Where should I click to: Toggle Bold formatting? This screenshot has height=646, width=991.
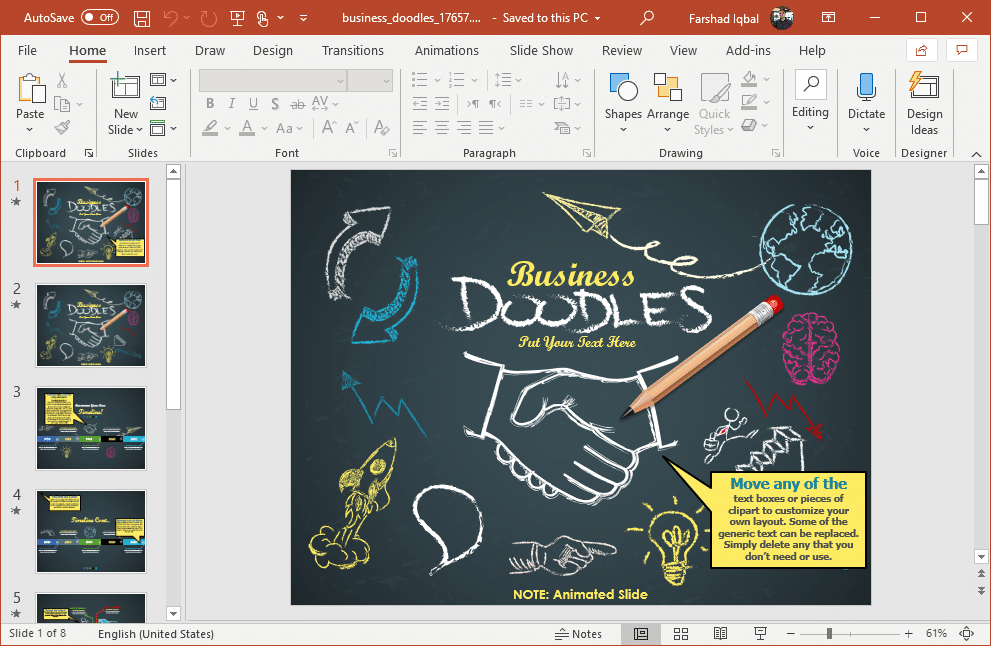click(x=210, y=104)
